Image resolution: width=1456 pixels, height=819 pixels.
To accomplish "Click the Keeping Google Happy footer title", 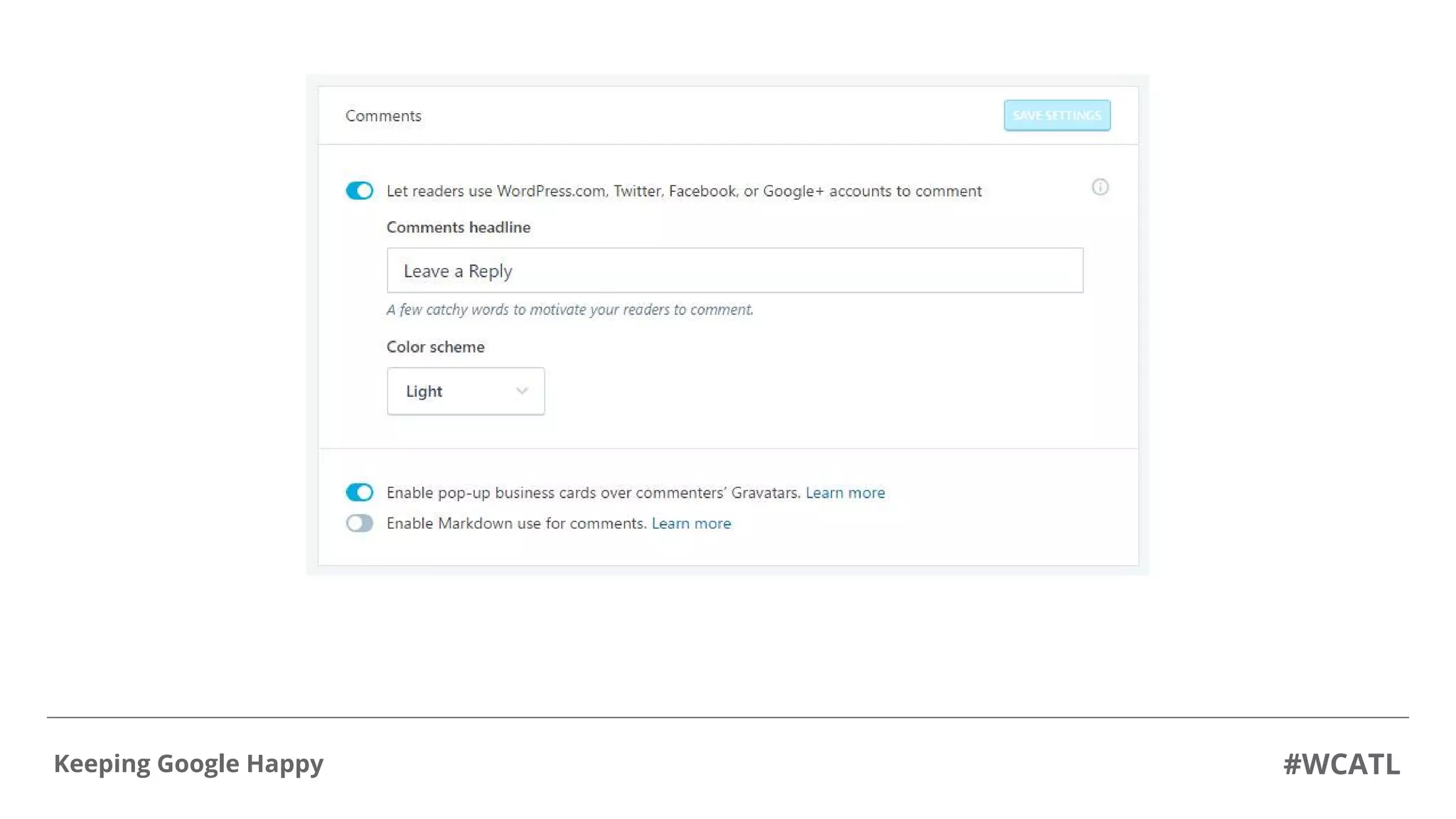I will (188, 764).
